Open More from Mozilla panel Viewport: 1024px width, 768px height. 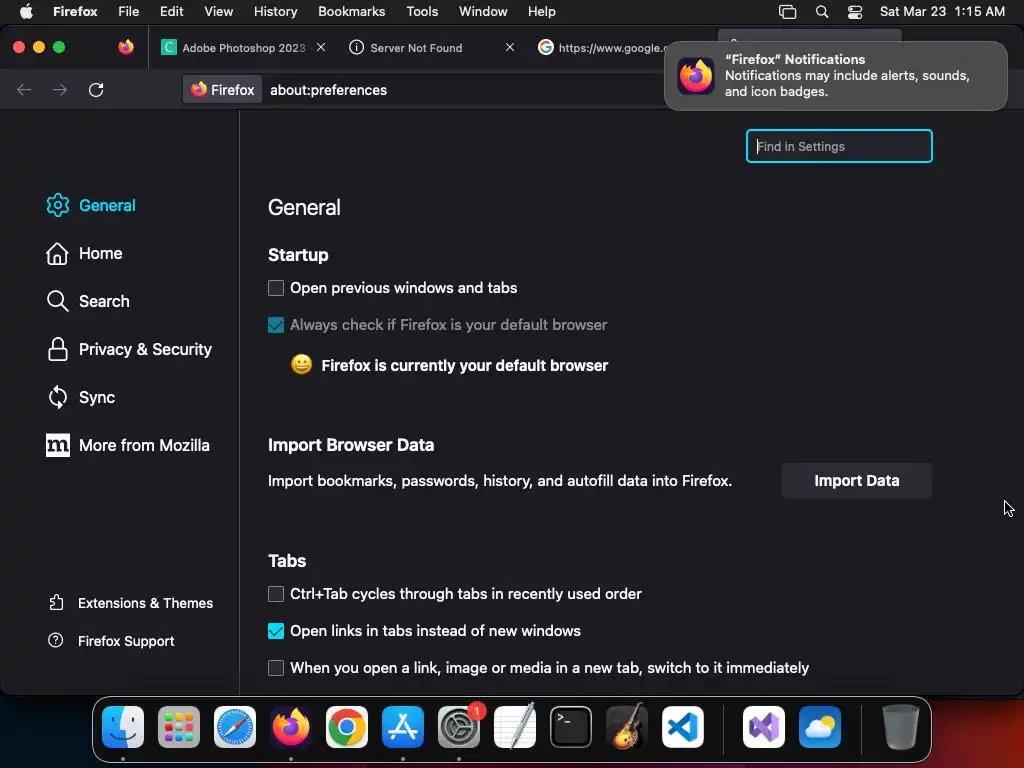[x=128, y=445]
